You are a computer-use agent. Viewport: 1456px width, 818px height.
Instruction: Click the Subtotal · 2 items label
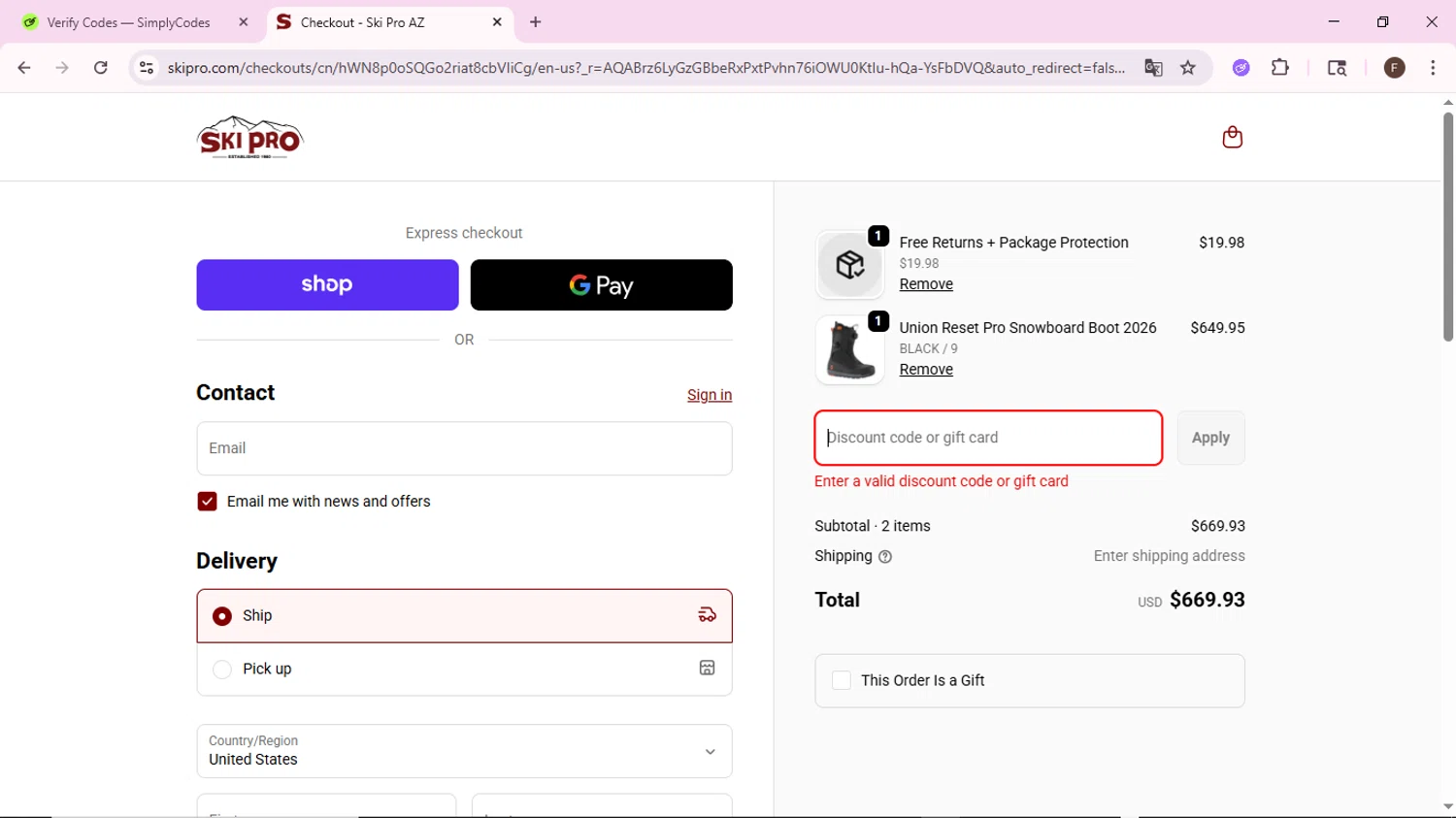(x=873, y=526)
